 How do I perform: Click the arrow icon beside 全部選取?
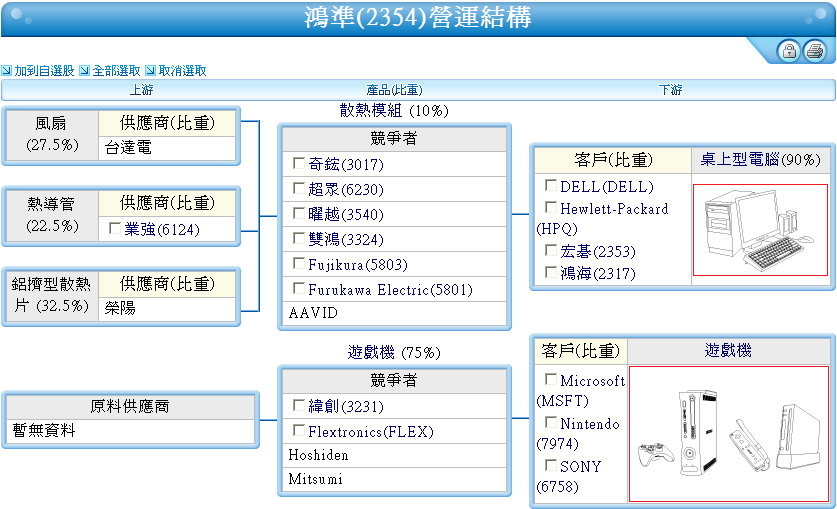(x=84, y=70)
